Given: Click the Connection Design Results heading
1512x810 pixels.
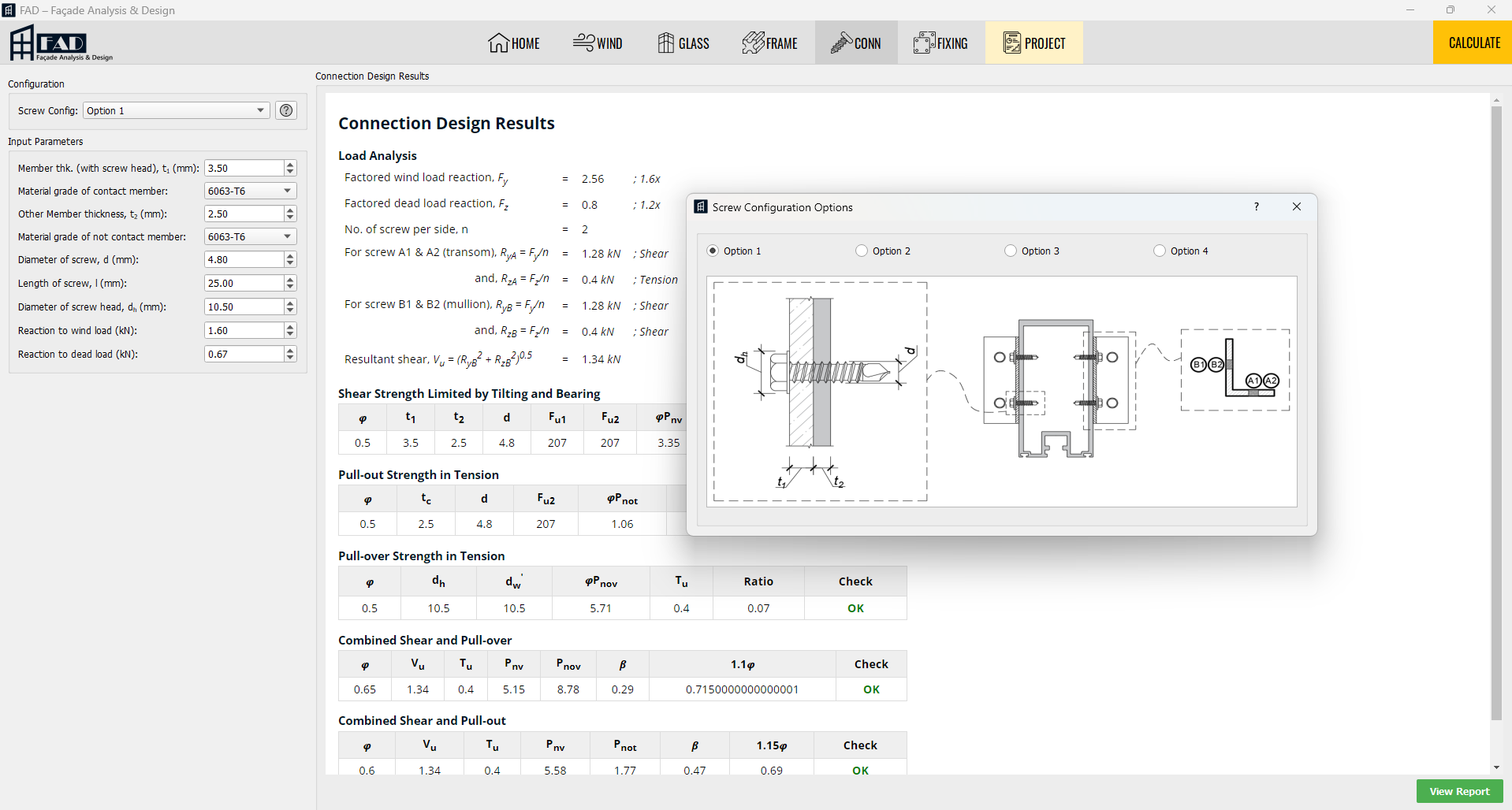Looking at the screenshot, I should 446,123.
